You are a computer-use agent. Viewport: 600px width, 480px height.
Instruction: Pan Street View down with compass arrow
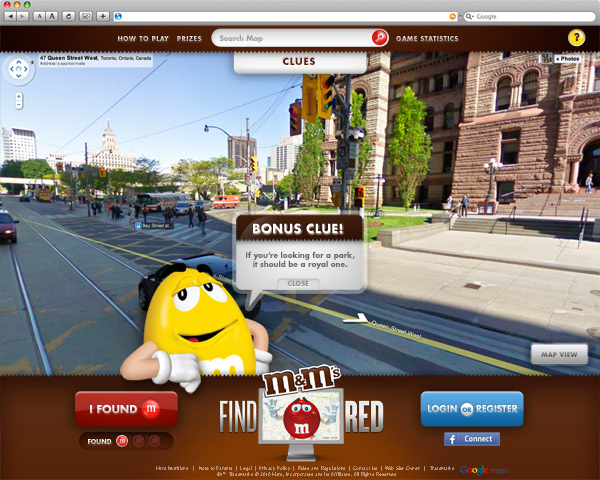point(19,76)
